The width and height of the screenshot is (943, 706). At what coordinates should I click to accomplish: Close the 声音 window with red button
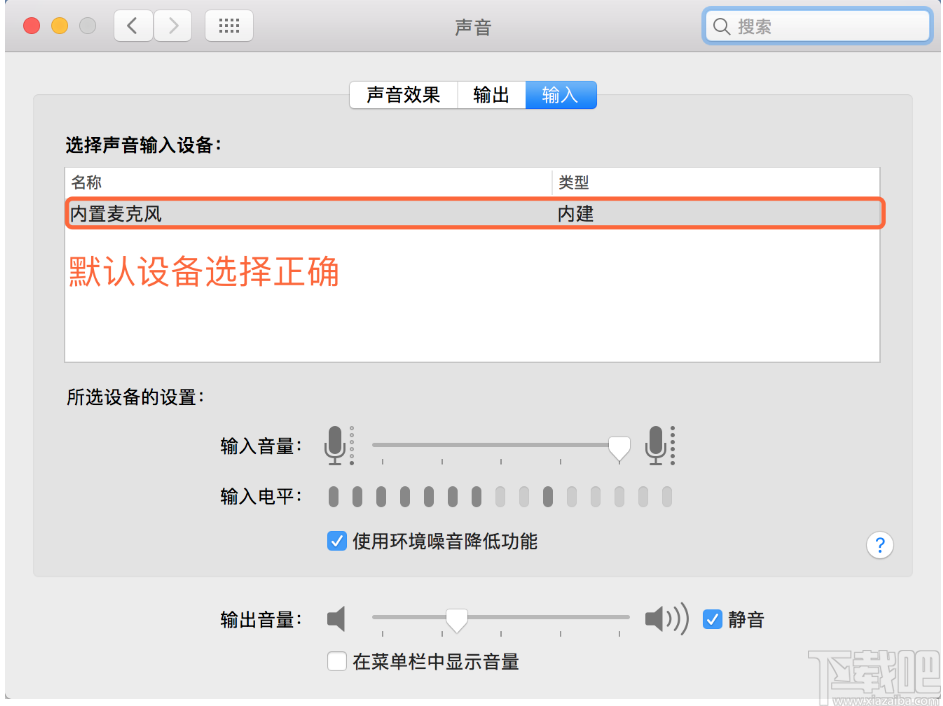coord(31,26)
